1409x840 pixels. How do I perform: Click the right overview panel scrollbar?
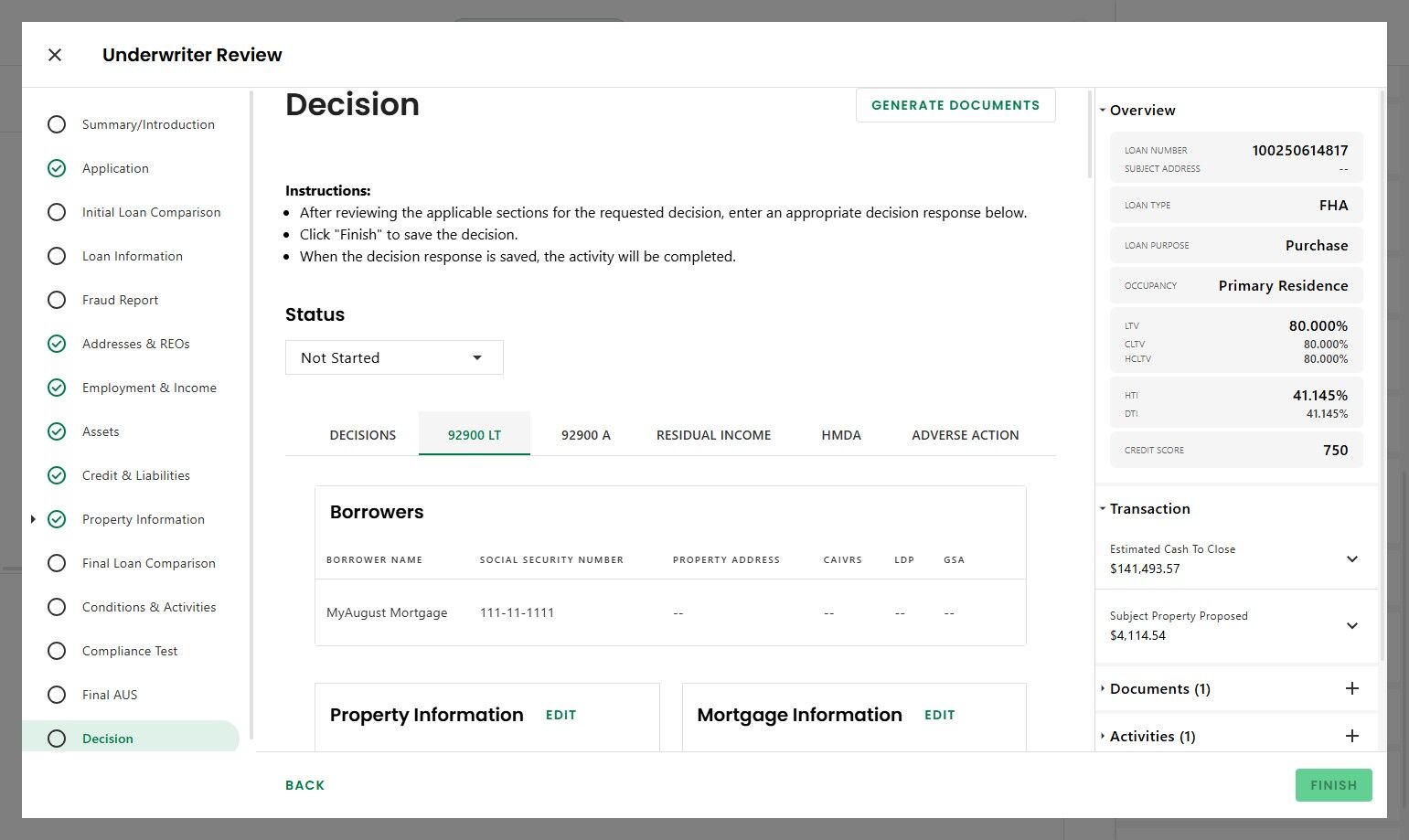pyautogui.click(x=1382, y=375)
